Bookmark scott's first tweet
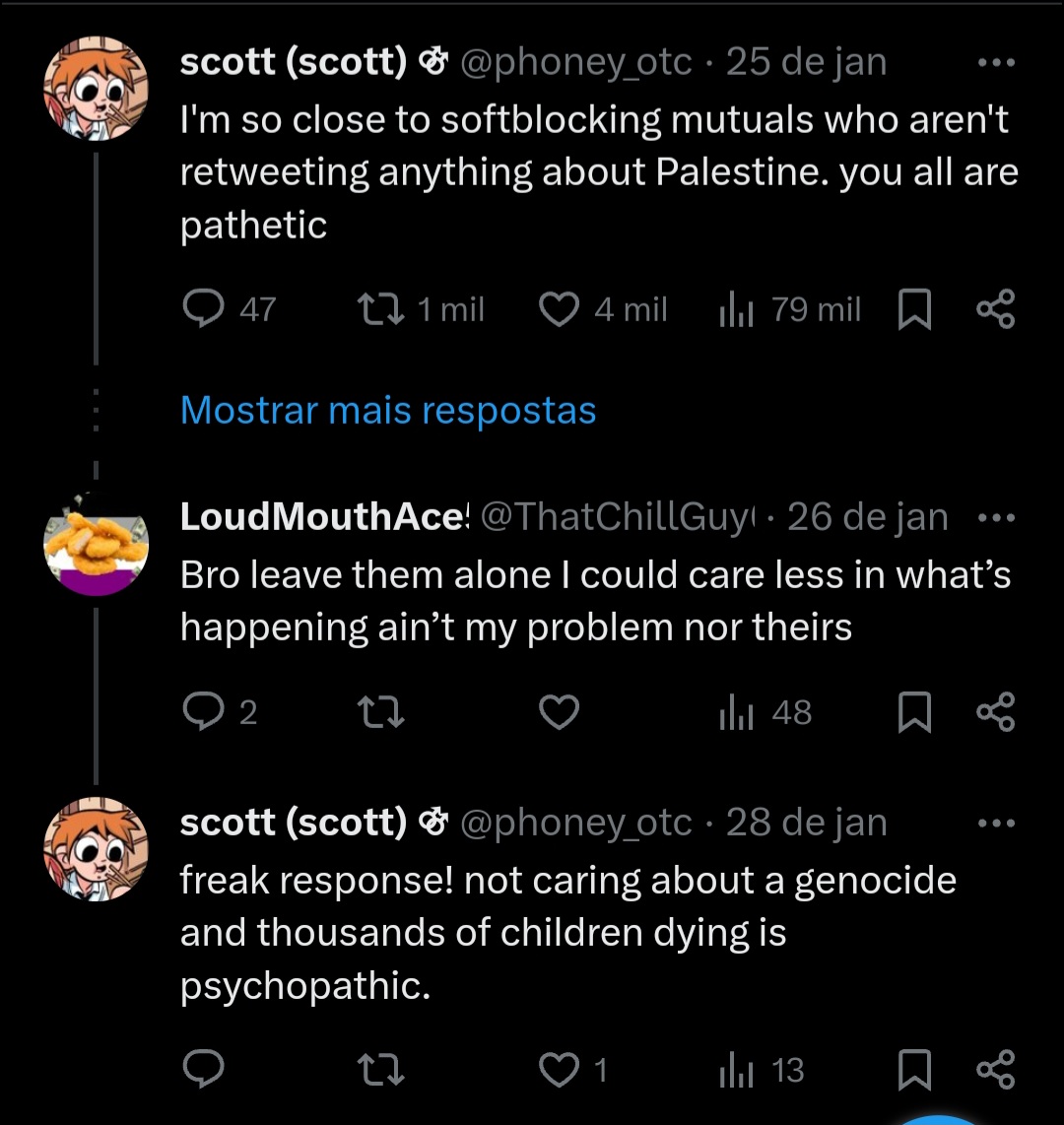This screenshot has height=1125, width=1064. pos(915,311)
